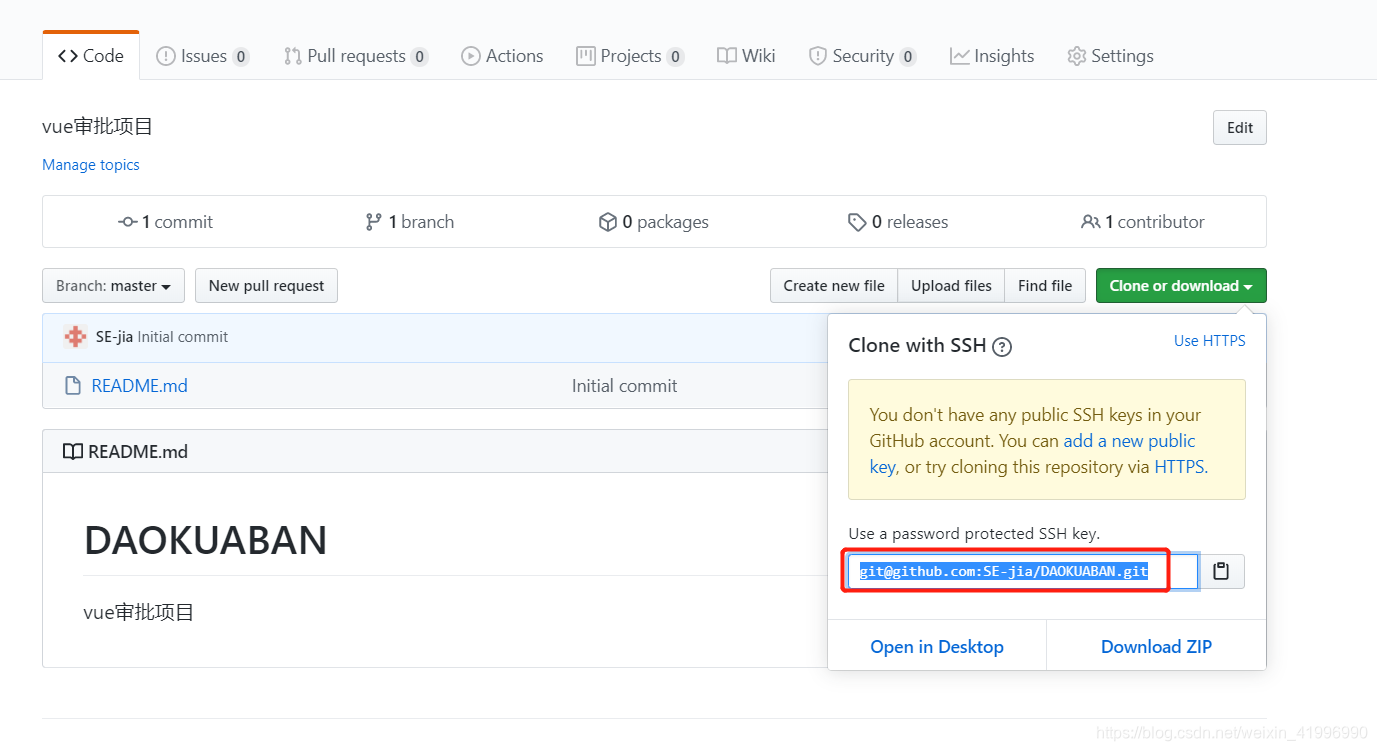Click the Settings gear icon
The image size is (1377, 751).
point(1077,56)
